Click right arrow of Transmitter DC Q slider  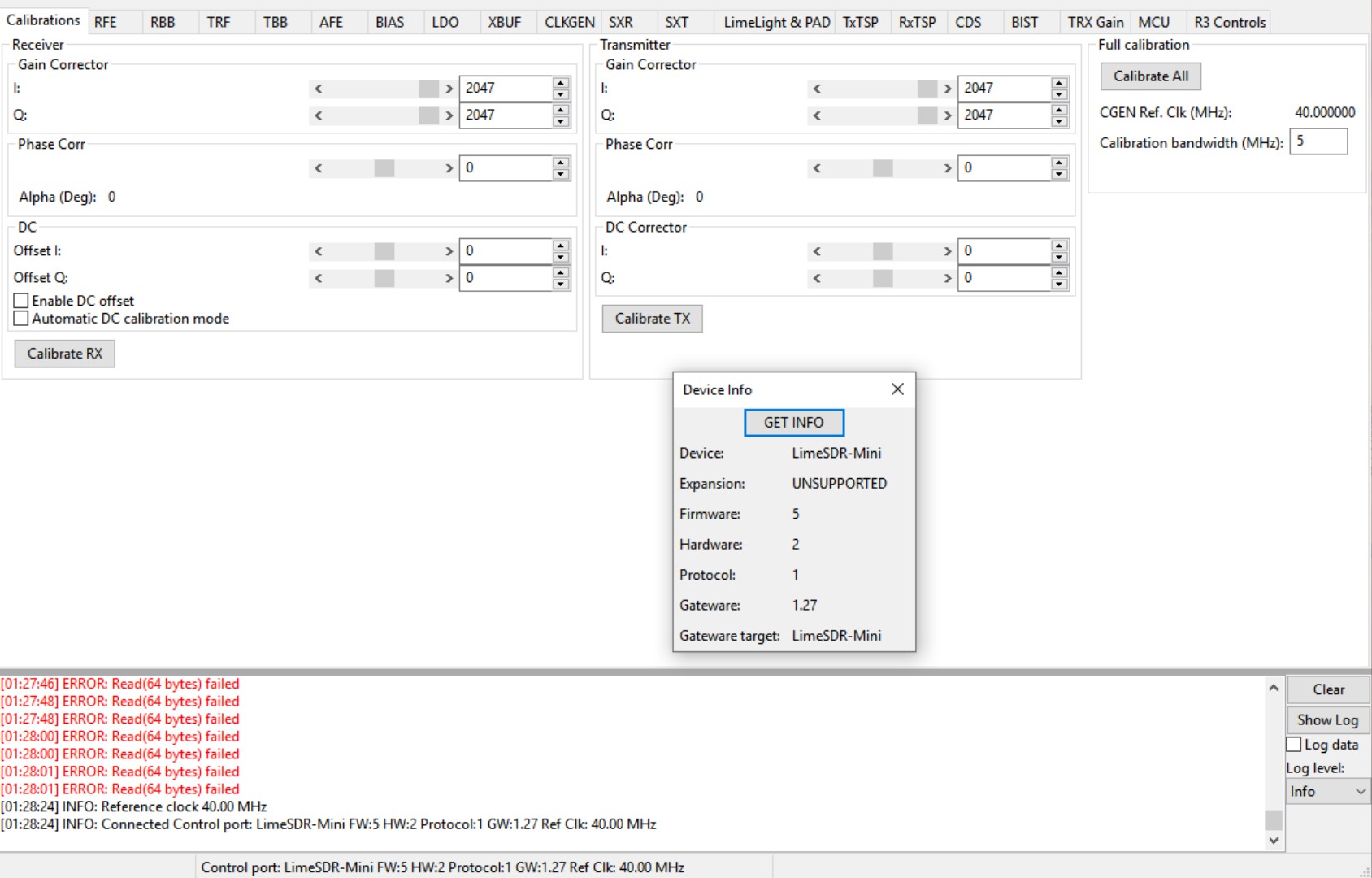tap(947, 278)
